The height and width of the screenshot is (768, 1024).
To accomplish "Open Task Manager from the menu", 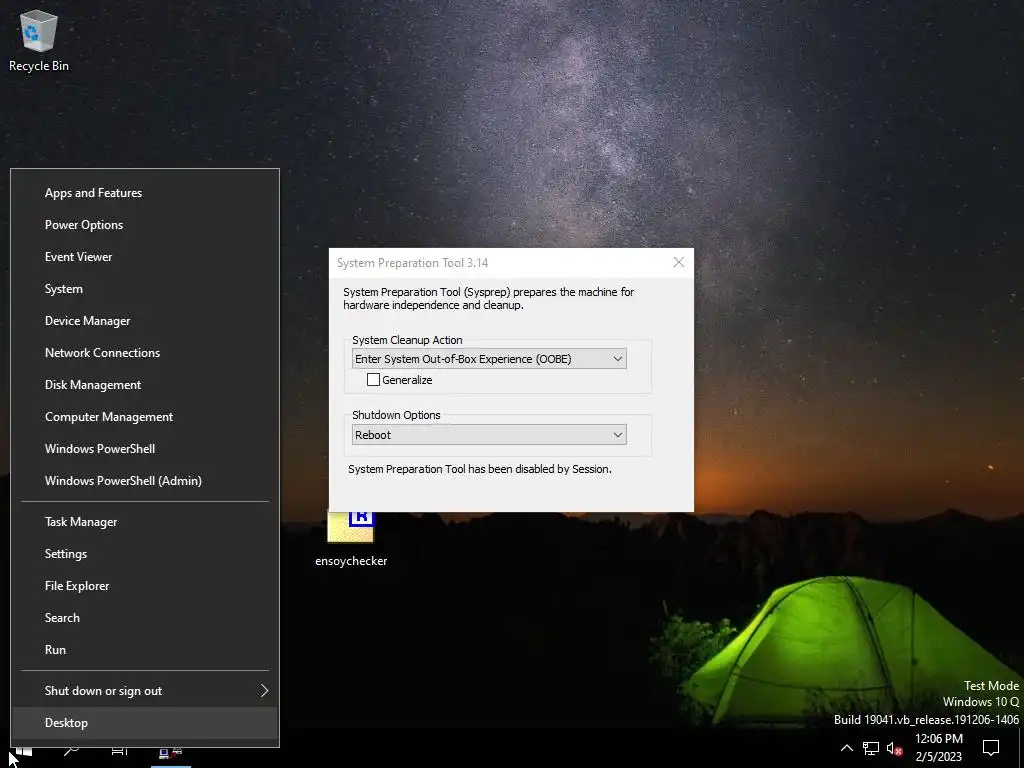I will tap(145, 522).
